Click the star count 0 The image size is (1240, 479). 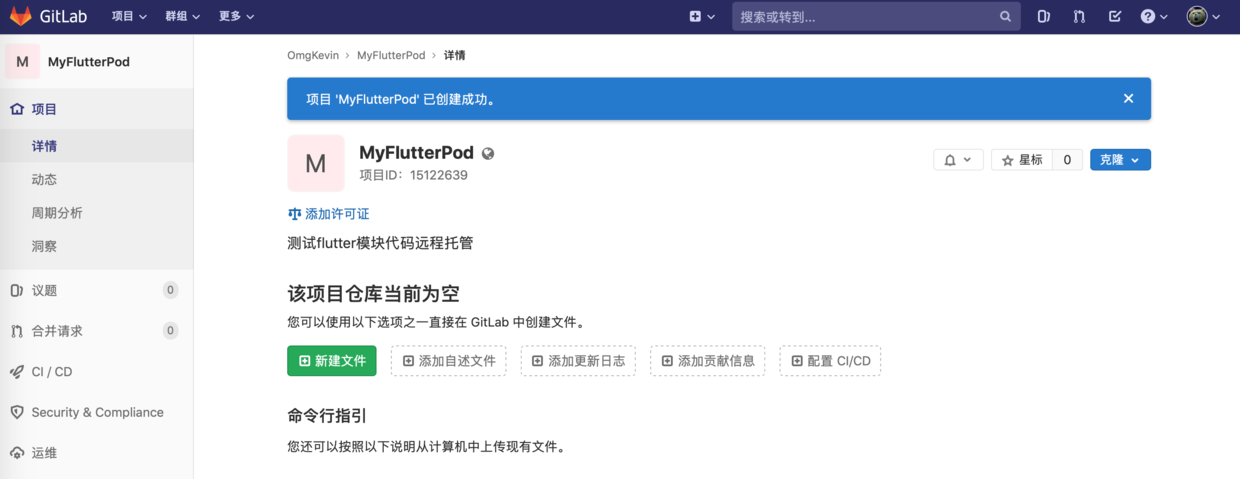click(1067, 160)
